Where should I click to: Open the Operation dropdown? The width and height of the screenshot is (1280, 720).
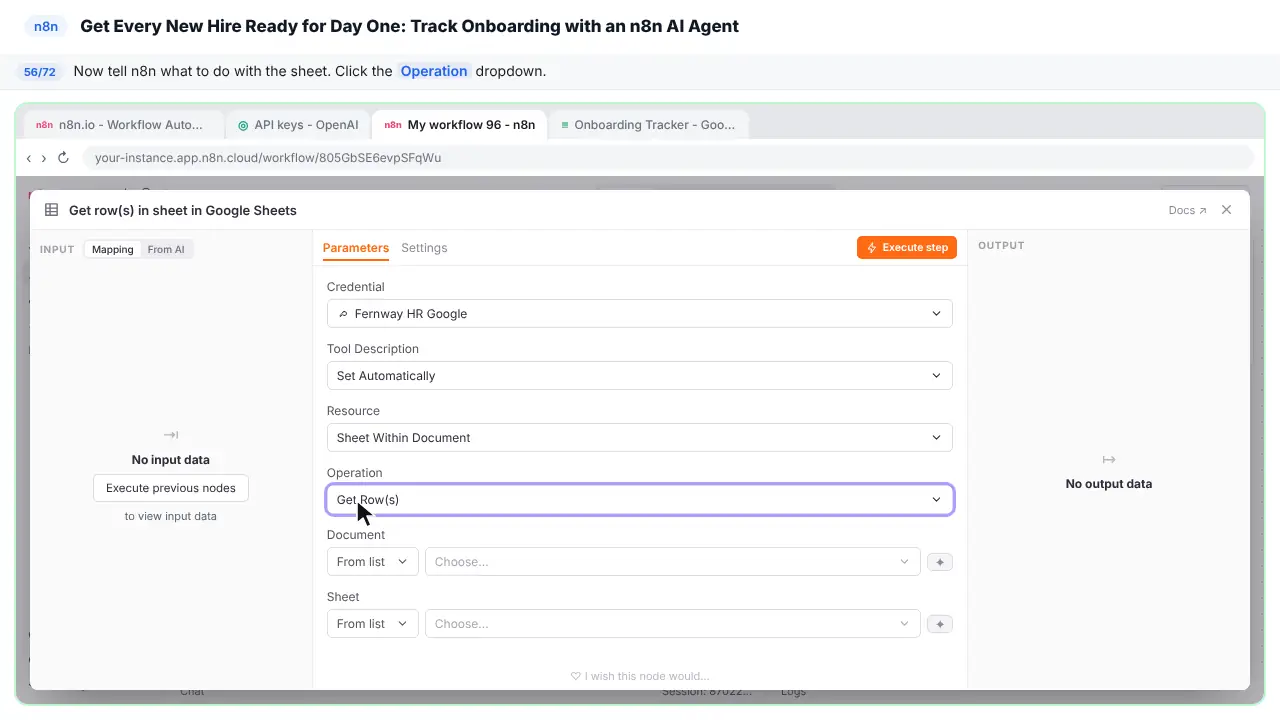(x=639, y=500)
